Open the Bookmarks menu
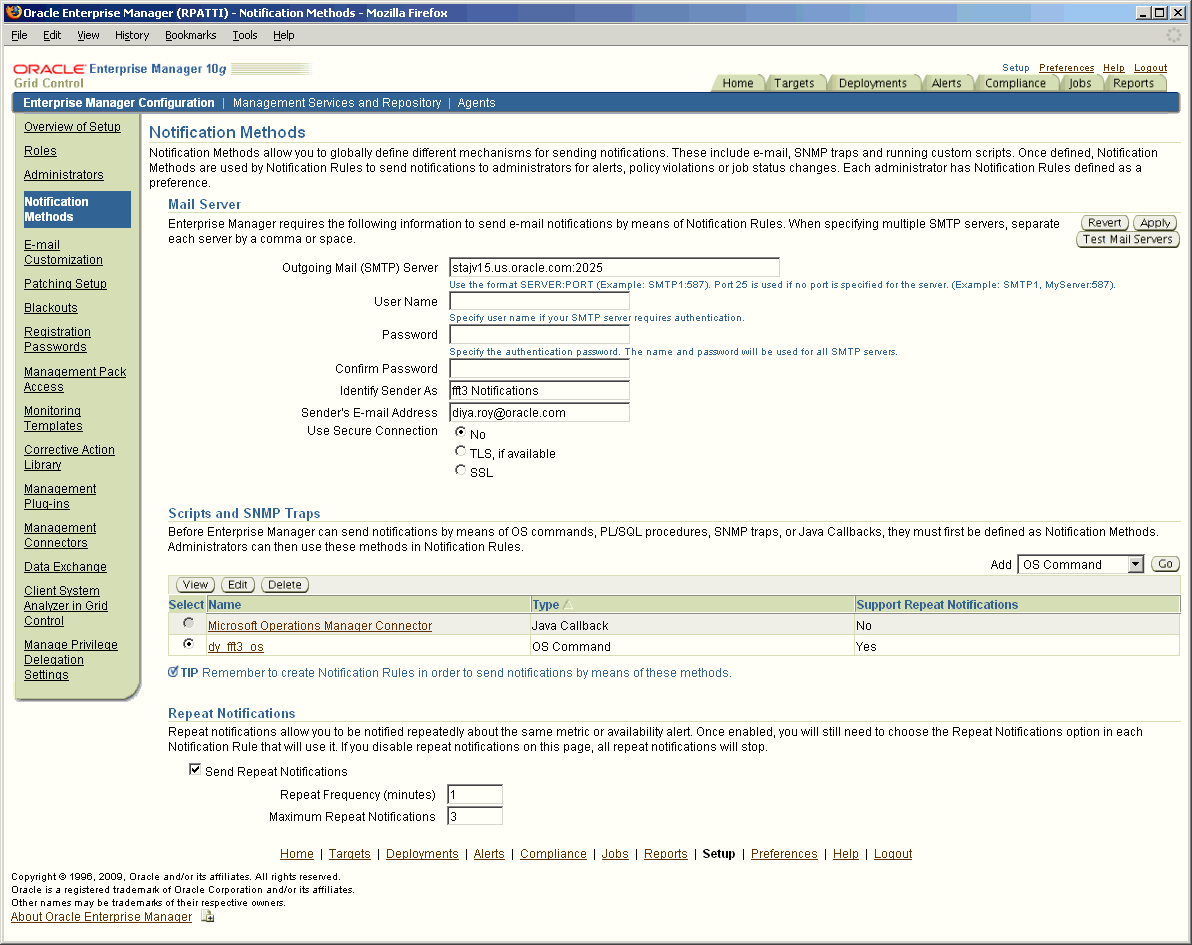The height and width of the screenshot is (945, 1192). click(x=190, y=35)
